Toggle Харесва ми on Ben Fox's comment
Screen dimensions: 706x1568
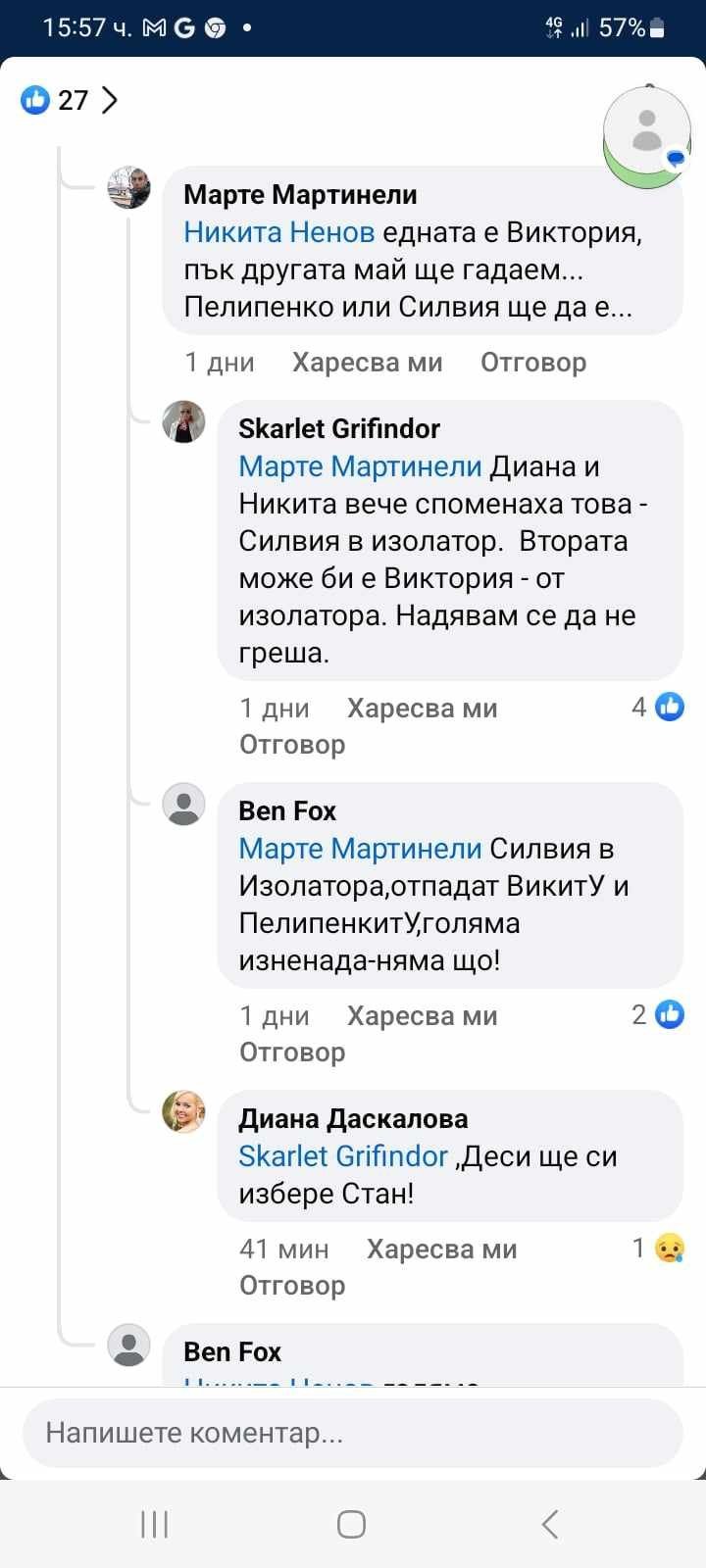pos(422,1016)
